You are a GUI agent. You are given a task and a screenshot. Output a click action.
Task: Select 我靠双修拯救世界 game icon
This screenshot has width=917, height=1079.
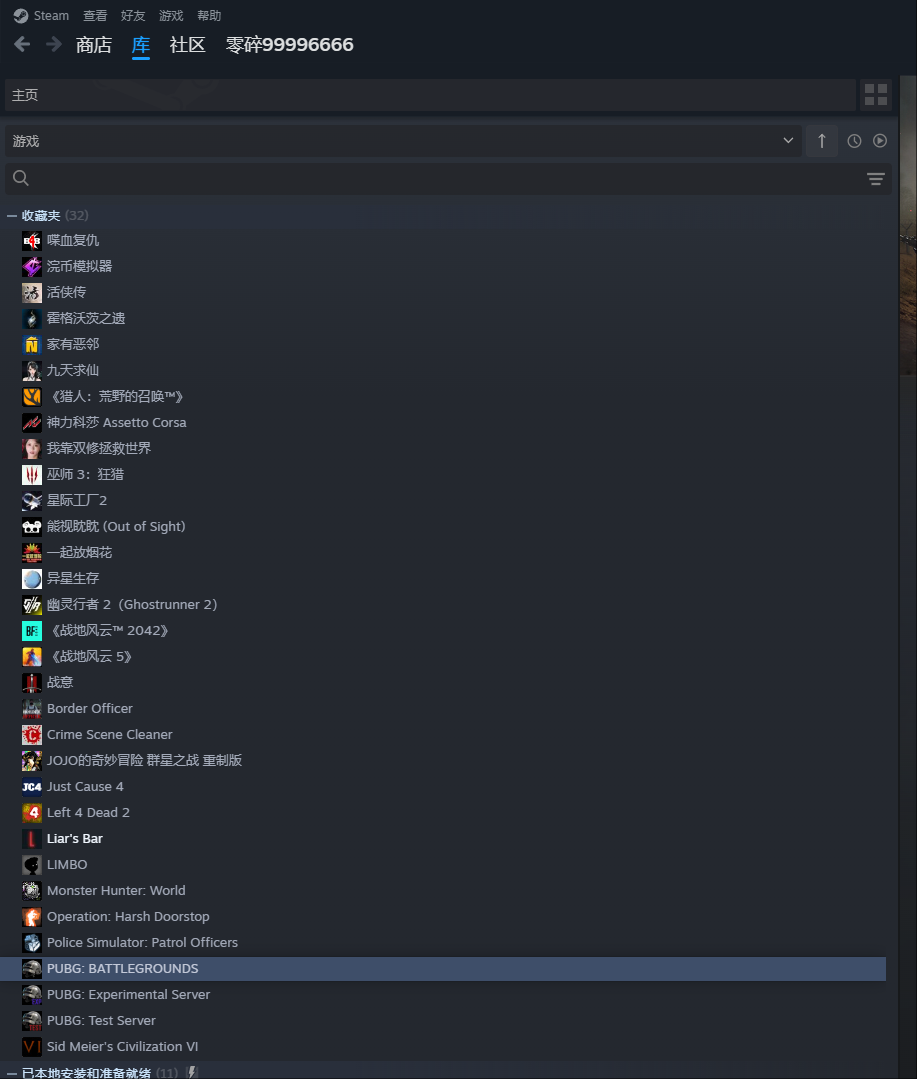tap(32, 449)
